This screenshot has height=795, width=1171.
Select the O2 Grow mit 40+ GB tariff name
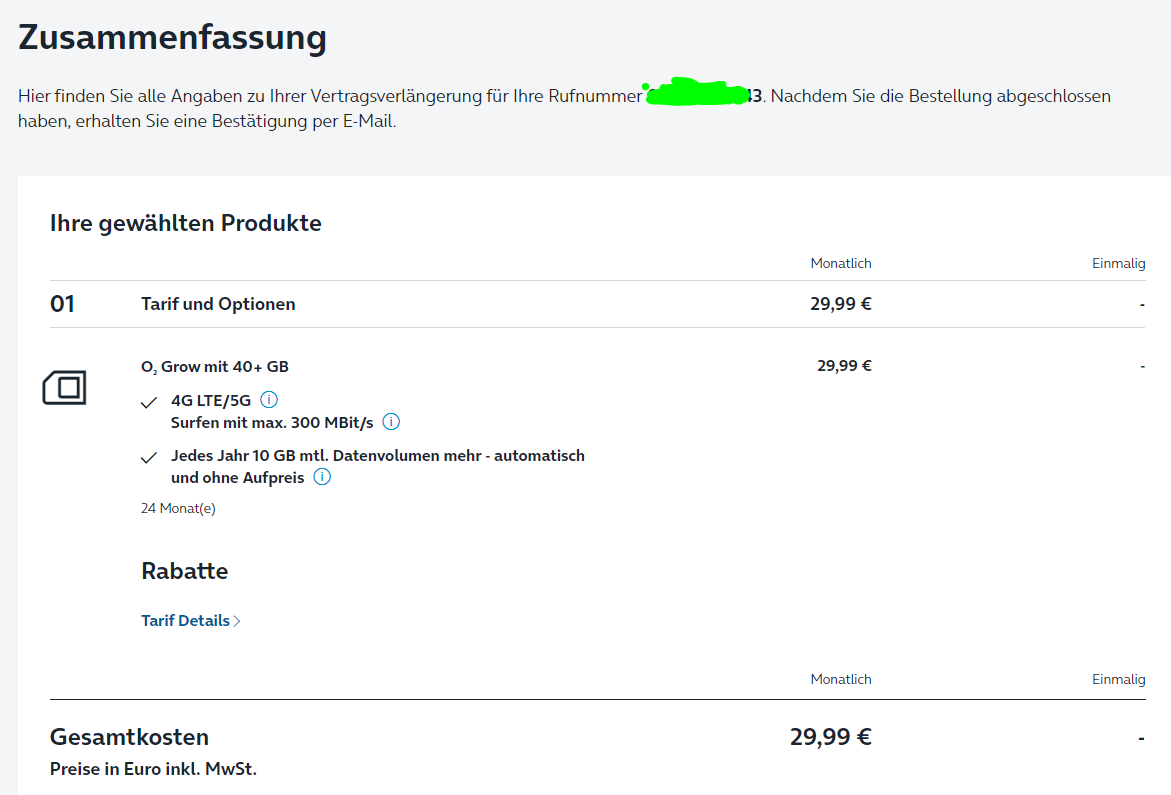(215, 367)
